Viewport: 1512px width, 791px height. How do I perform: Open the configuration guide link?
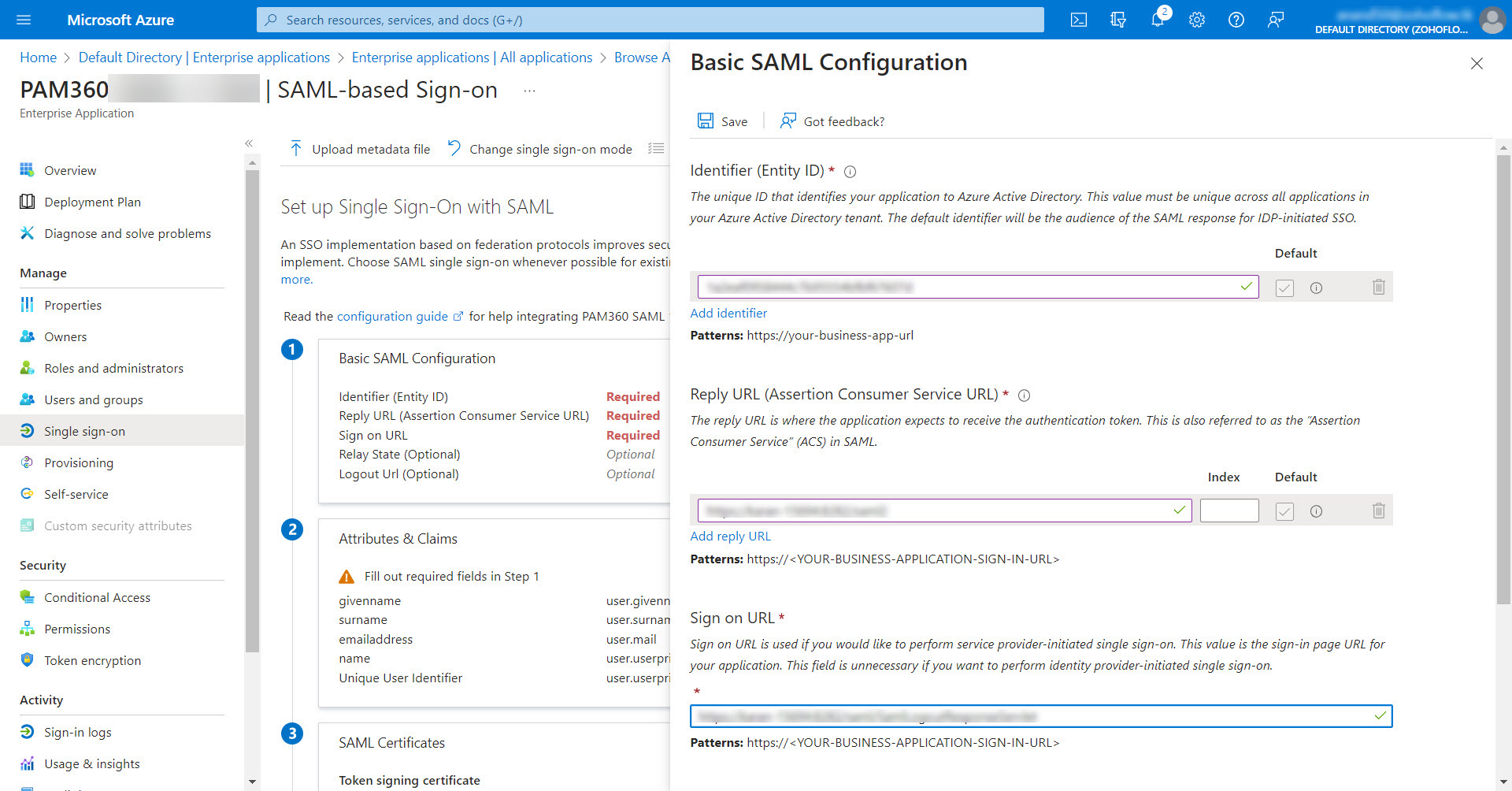click(x=394, y=316)
